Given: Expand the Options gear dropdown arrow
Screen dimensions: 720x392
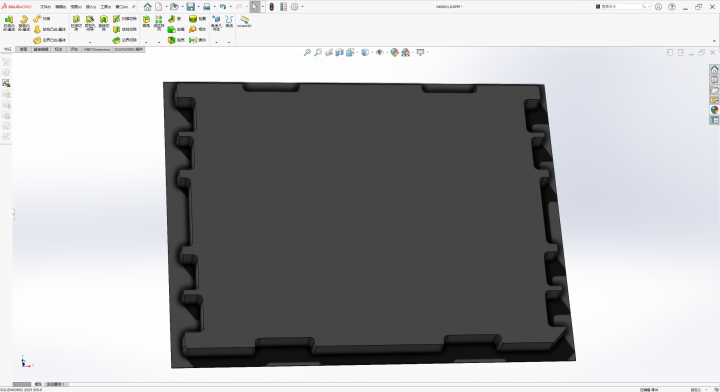Looking at the screenshot, I should coord(302,7).
